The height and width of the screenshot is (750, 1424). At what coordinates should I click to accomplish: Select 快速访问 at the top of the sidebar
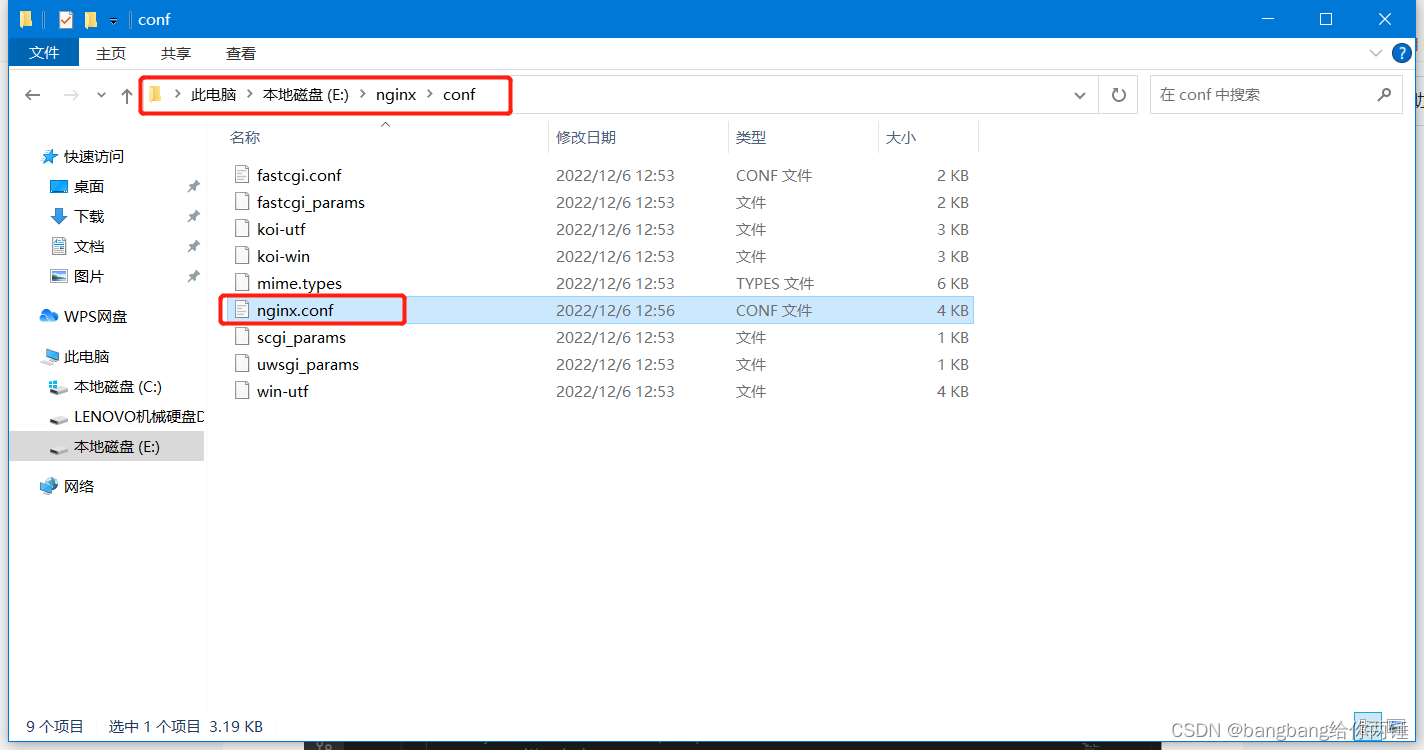click(x=93, y=156)
